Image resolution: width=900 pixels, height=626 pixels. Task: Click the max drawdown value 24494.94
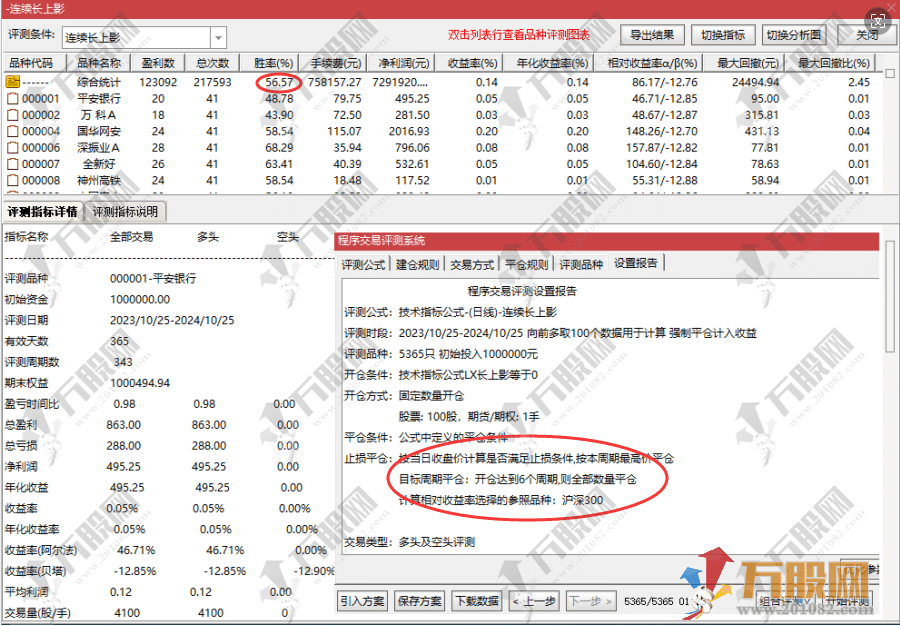point(755,83)
